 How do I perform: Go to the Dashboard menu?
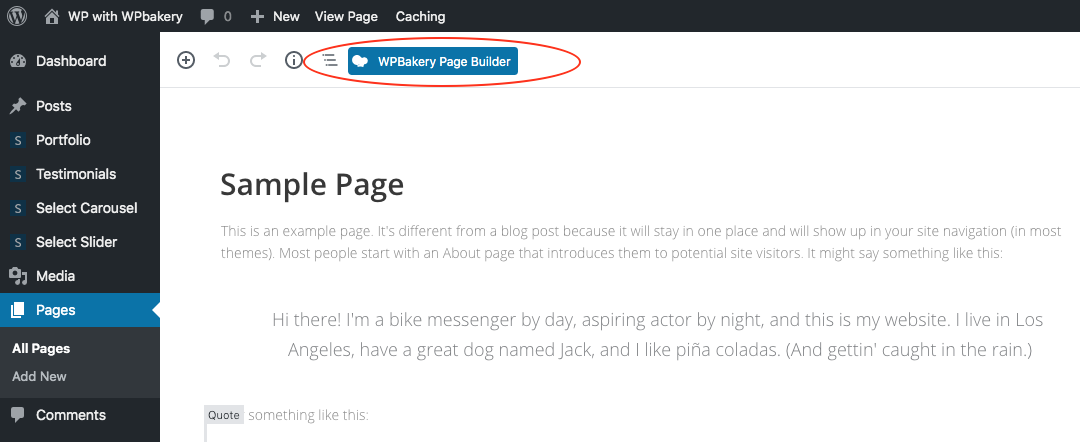click(x=70, y=61)
